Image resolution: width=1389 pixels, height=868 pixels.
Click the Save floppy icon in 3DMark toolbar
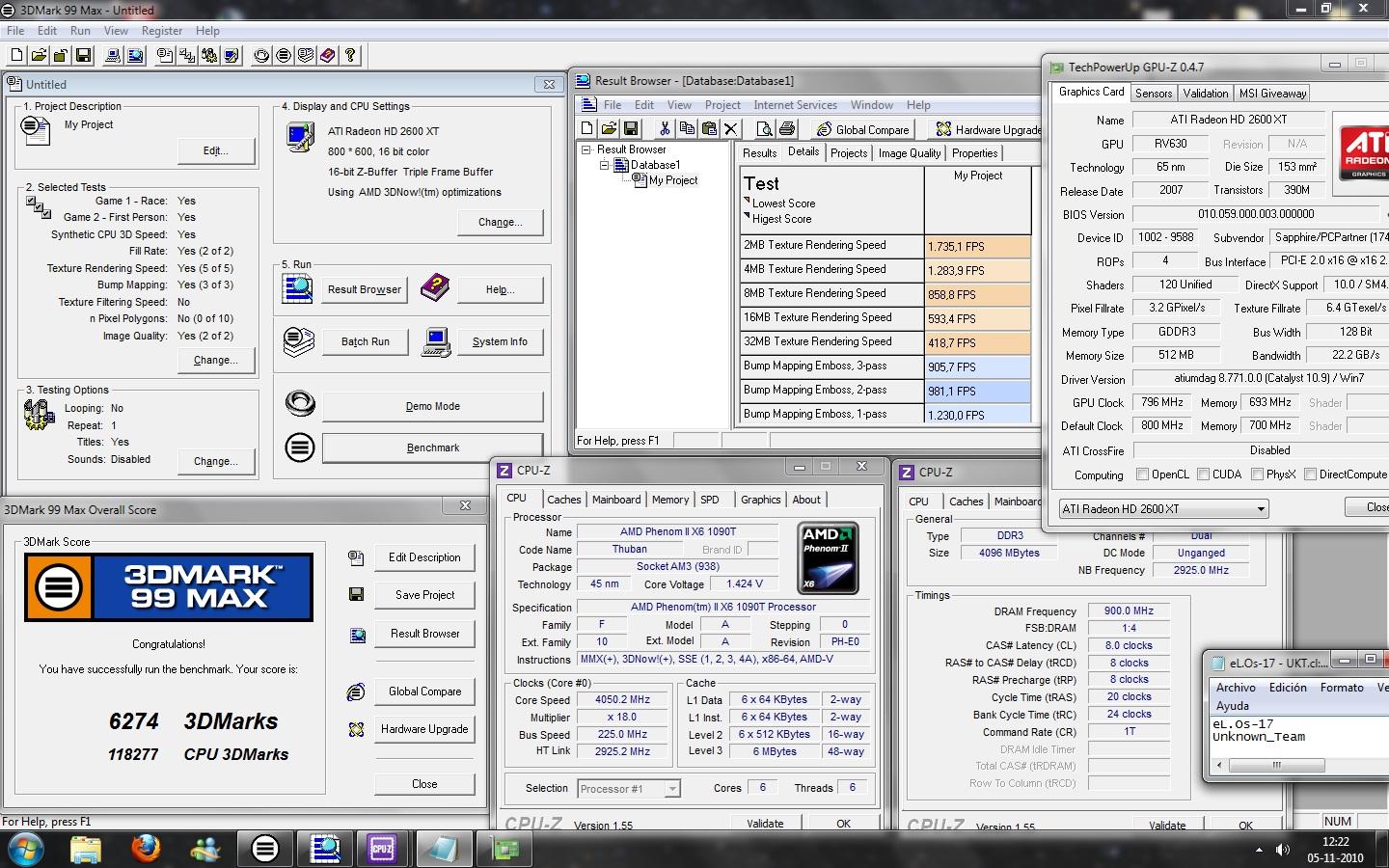[x=83, y=55]
